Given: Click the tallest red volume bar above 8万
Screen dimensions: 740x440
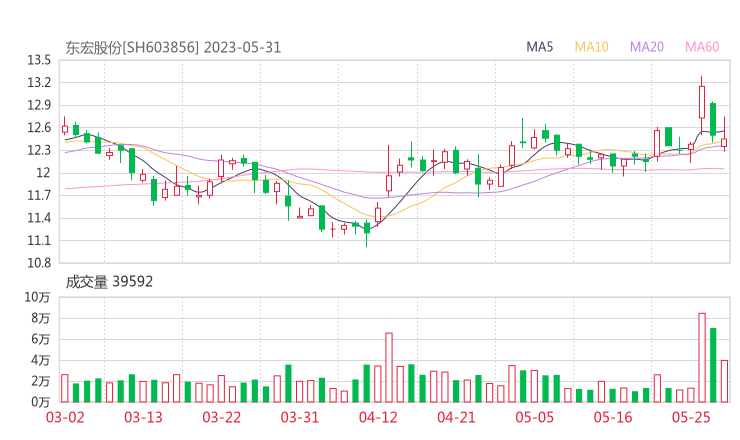Looking at the screenshot, I should [x=702, y=357].
